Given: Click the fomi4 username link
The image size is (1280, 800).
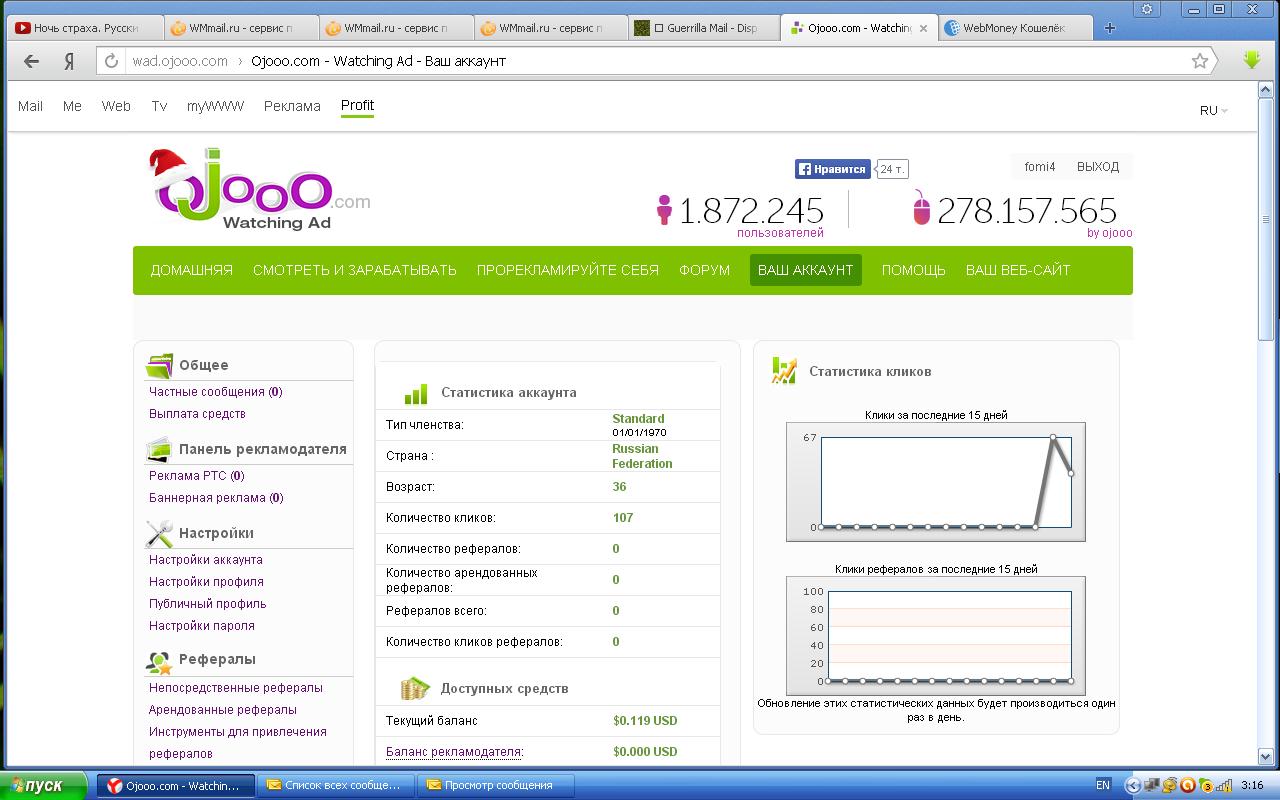Looking at the screenshot, I should pos(1040,167).
